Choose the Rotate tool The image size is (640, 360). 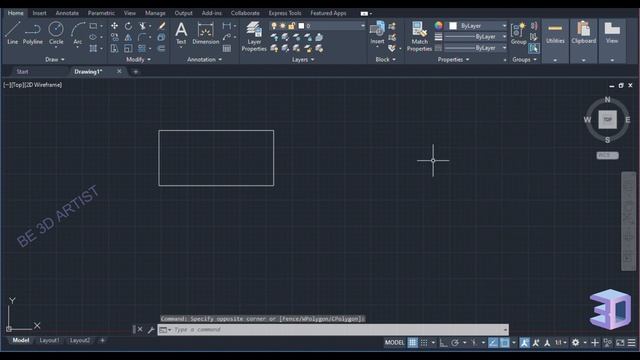click(128, 26)
